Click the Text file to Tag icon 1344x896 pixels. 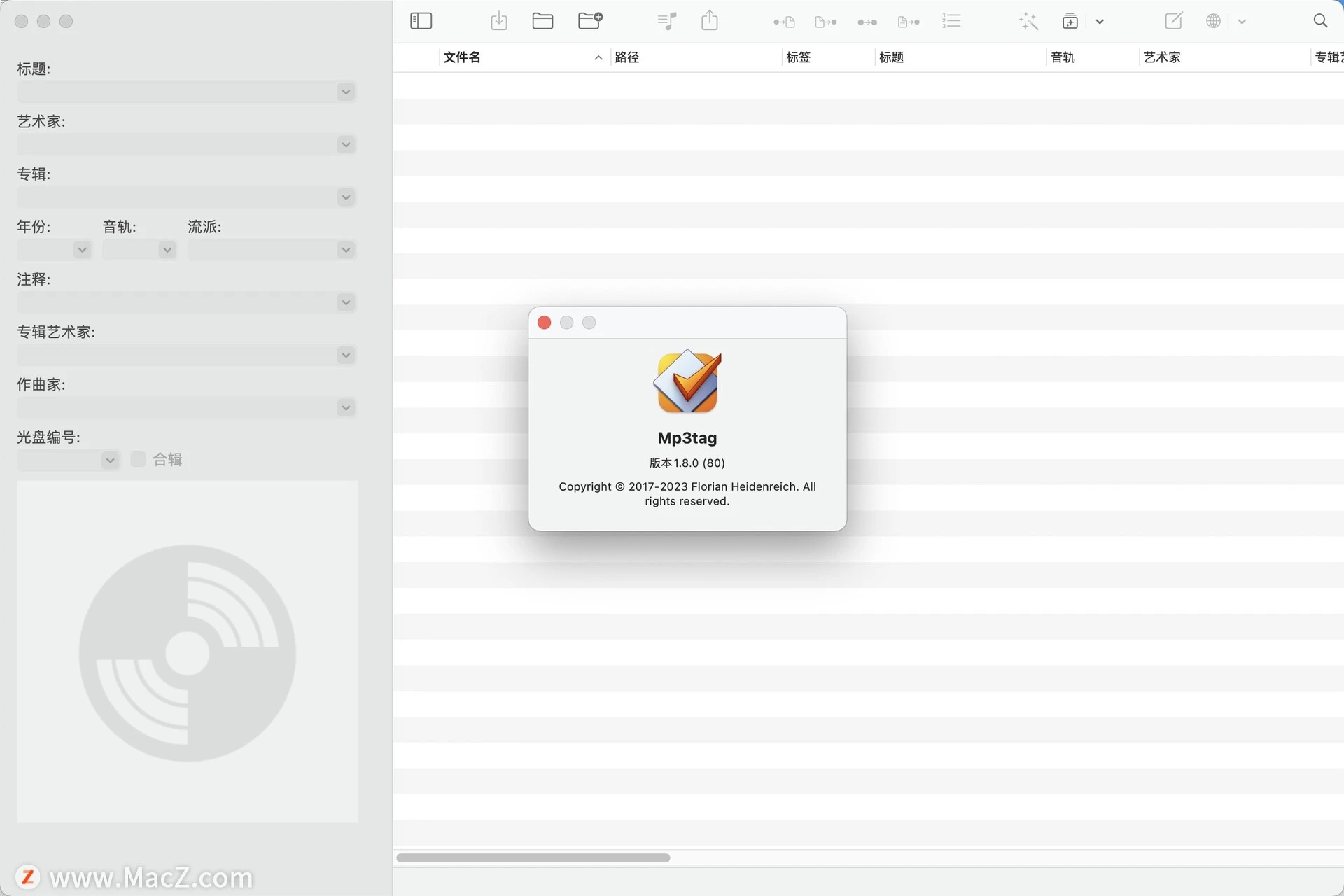coord(909,22)
